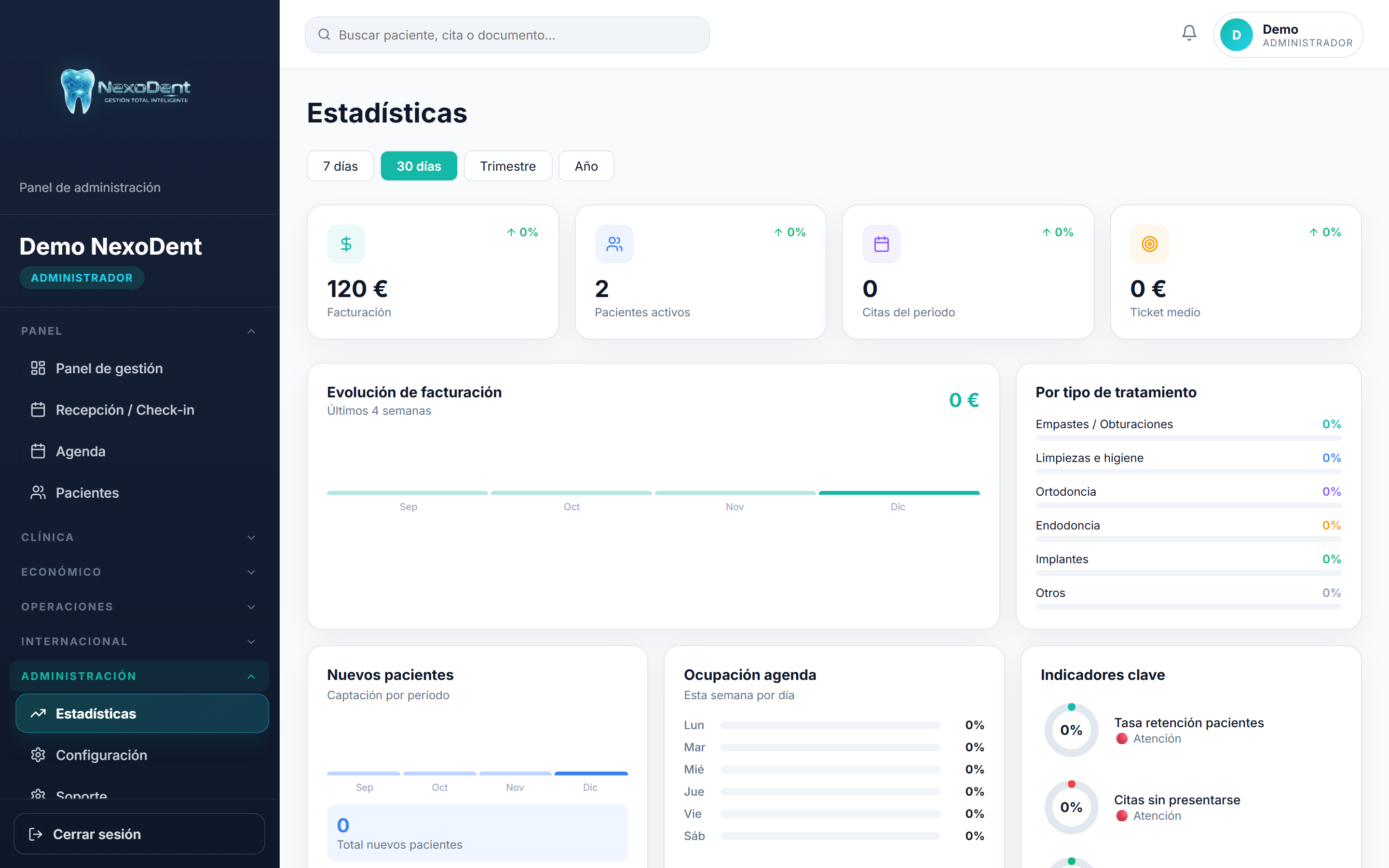This screenshot has height=868, width=1389.
Task: Go to Recepción / Check-in
Action: 142,410
